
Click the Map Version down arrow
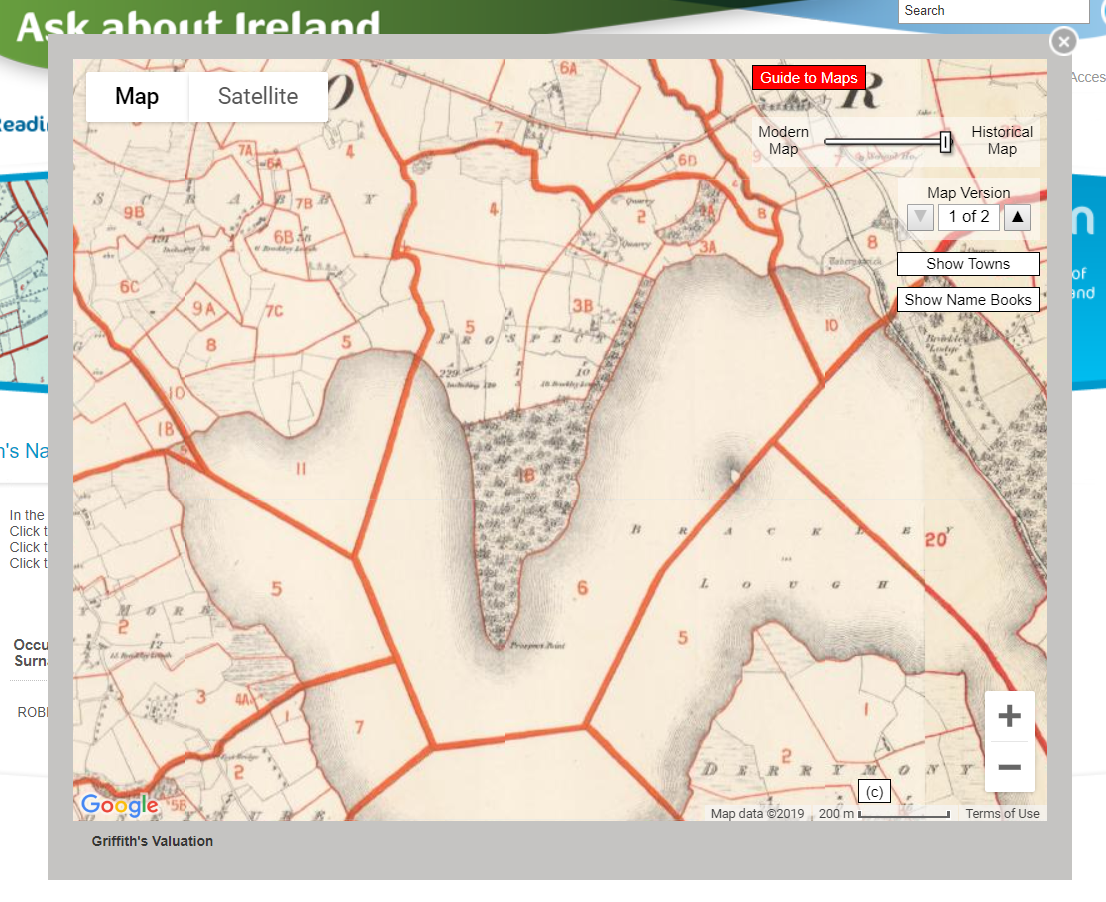coord(919,217)
